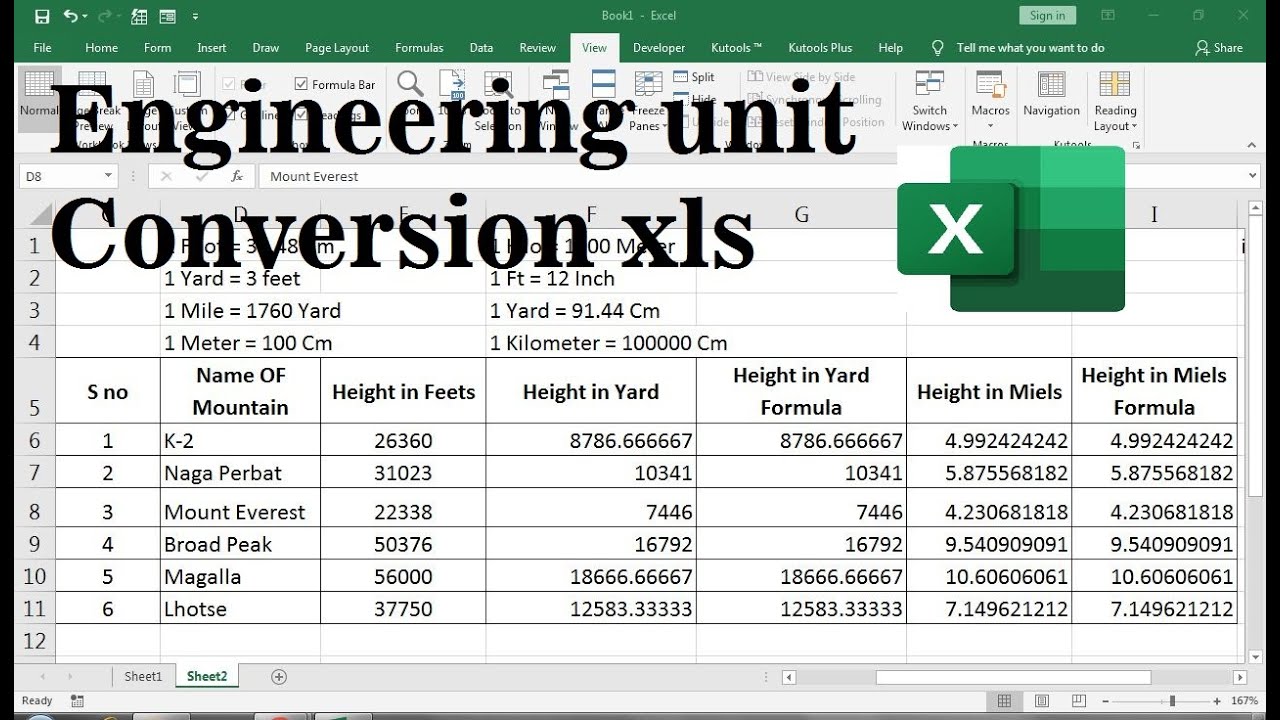Select Page Break Preview in status bar
This screenshot has width=1280, height=720.
tap(1078, 701)
